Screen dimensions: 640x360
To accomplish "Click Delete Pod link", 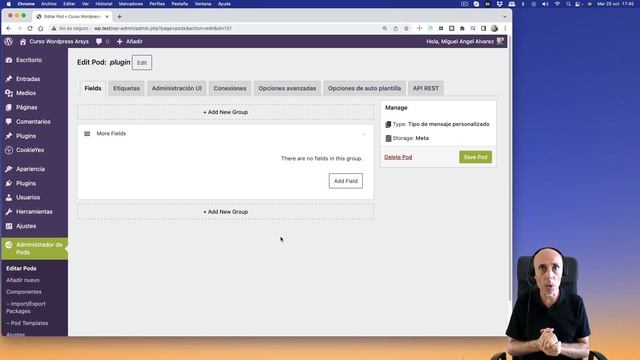I will [398, 157].
